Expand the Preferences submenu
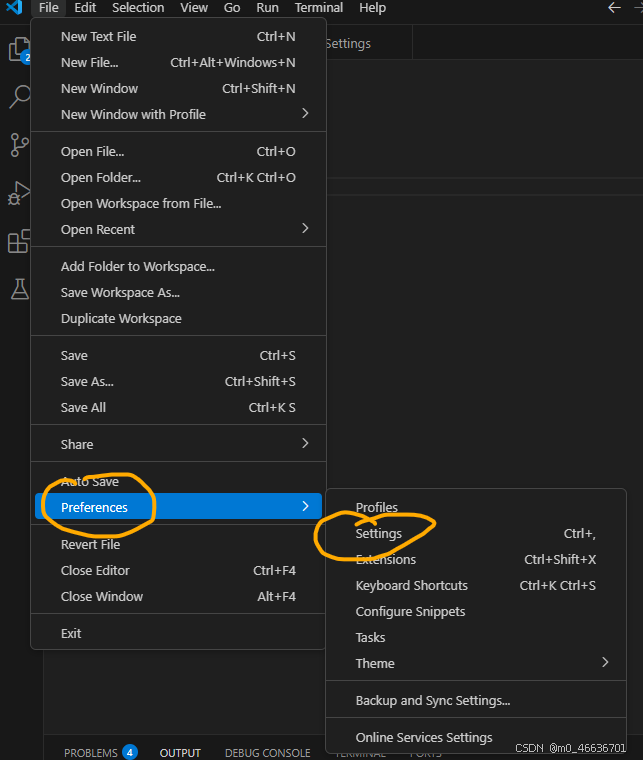The height and width of the screenshot is (760, 643). [x=178, y=507]
